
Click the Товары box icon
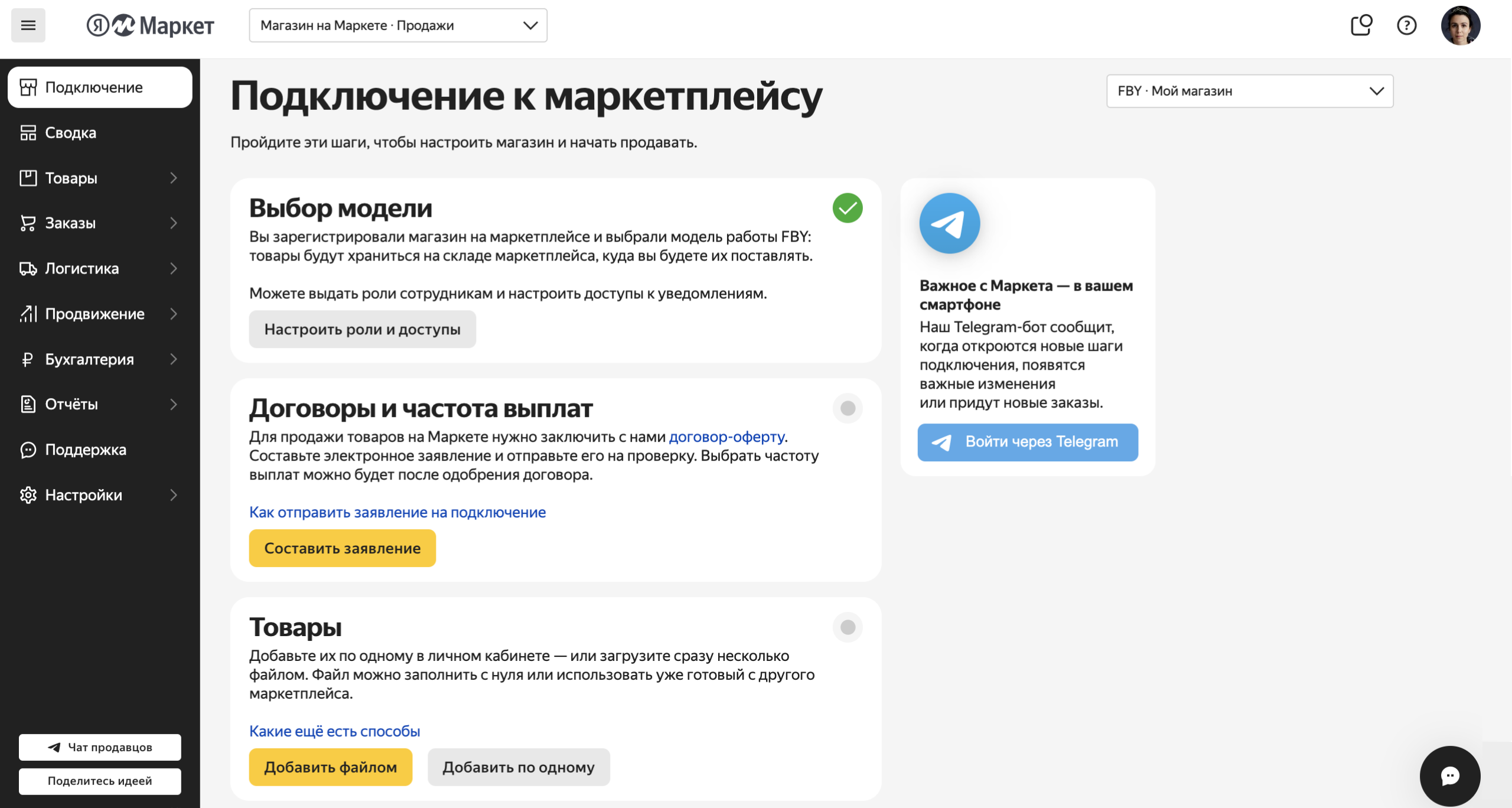(28, 178)
